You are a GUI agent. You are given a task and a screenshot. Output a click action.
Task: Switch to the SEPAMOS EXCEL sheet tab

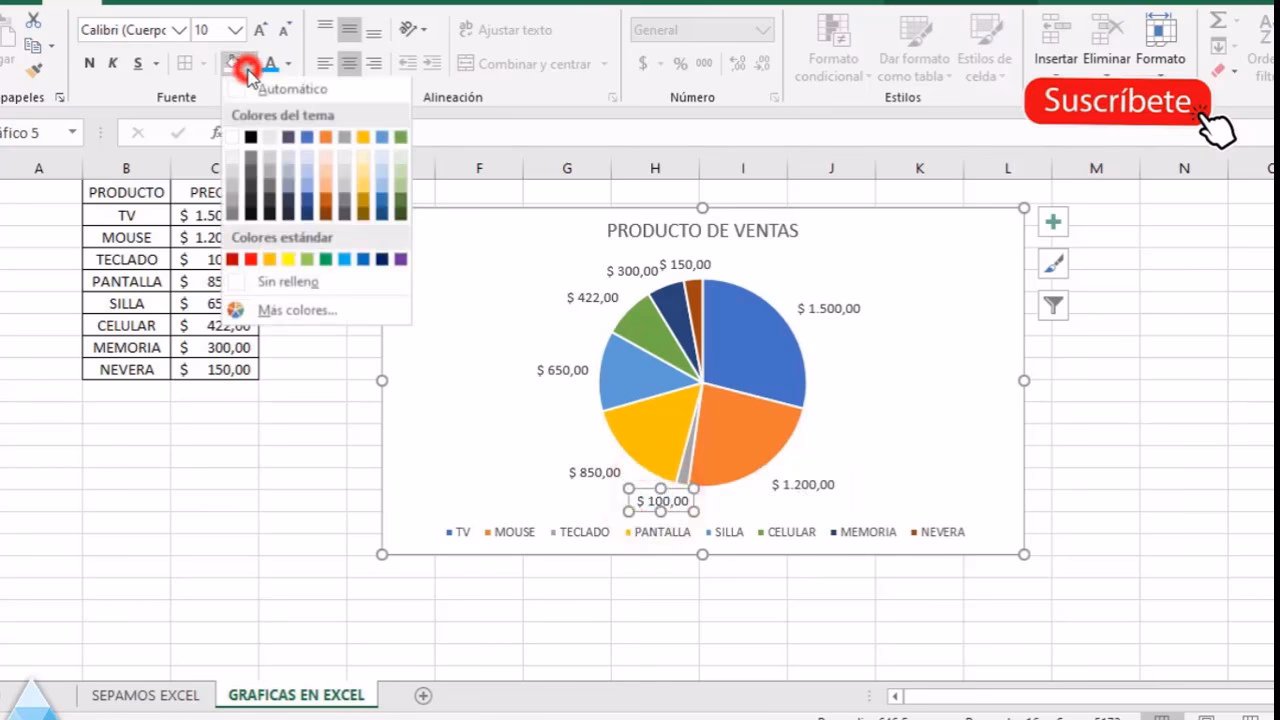[143, 694]
